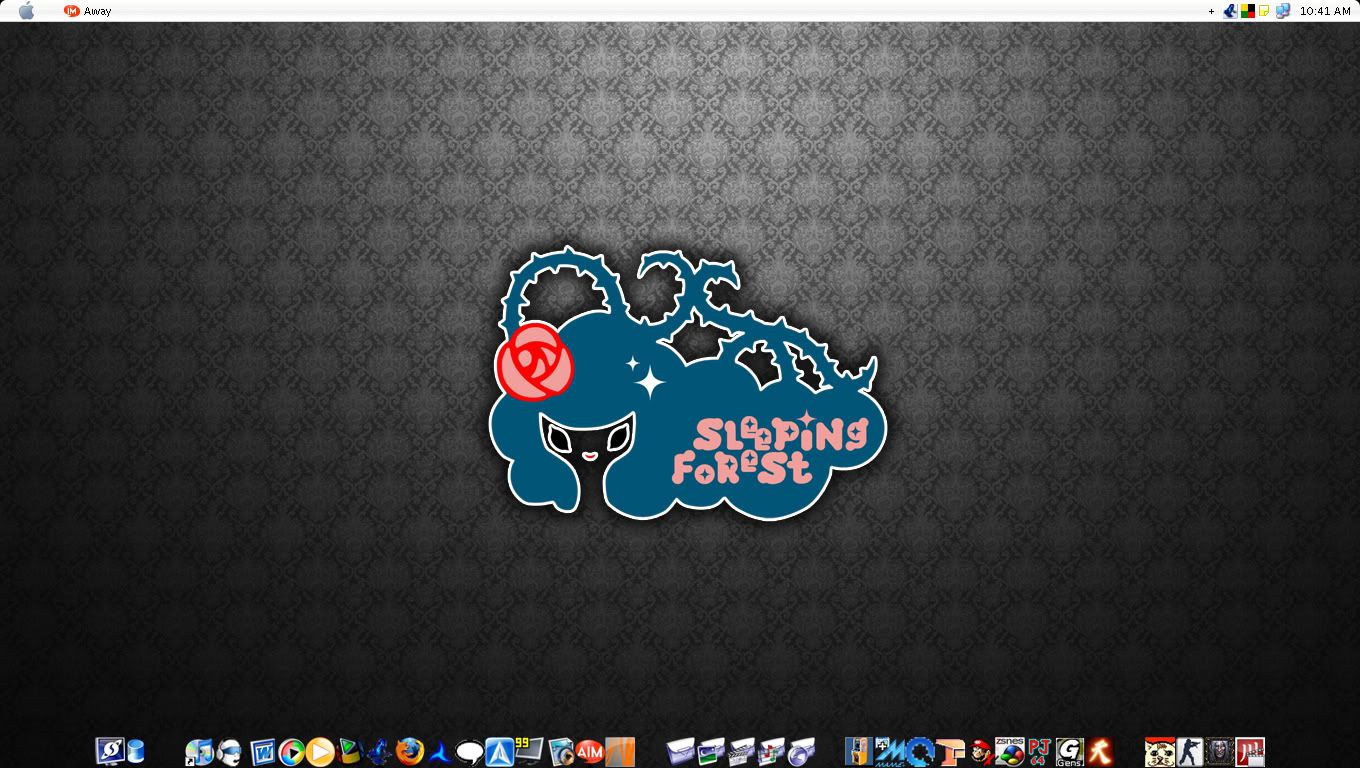Launch the orange play button player
The width and height of the screenshot is (1360, 768).
click(x=320, y=751)
